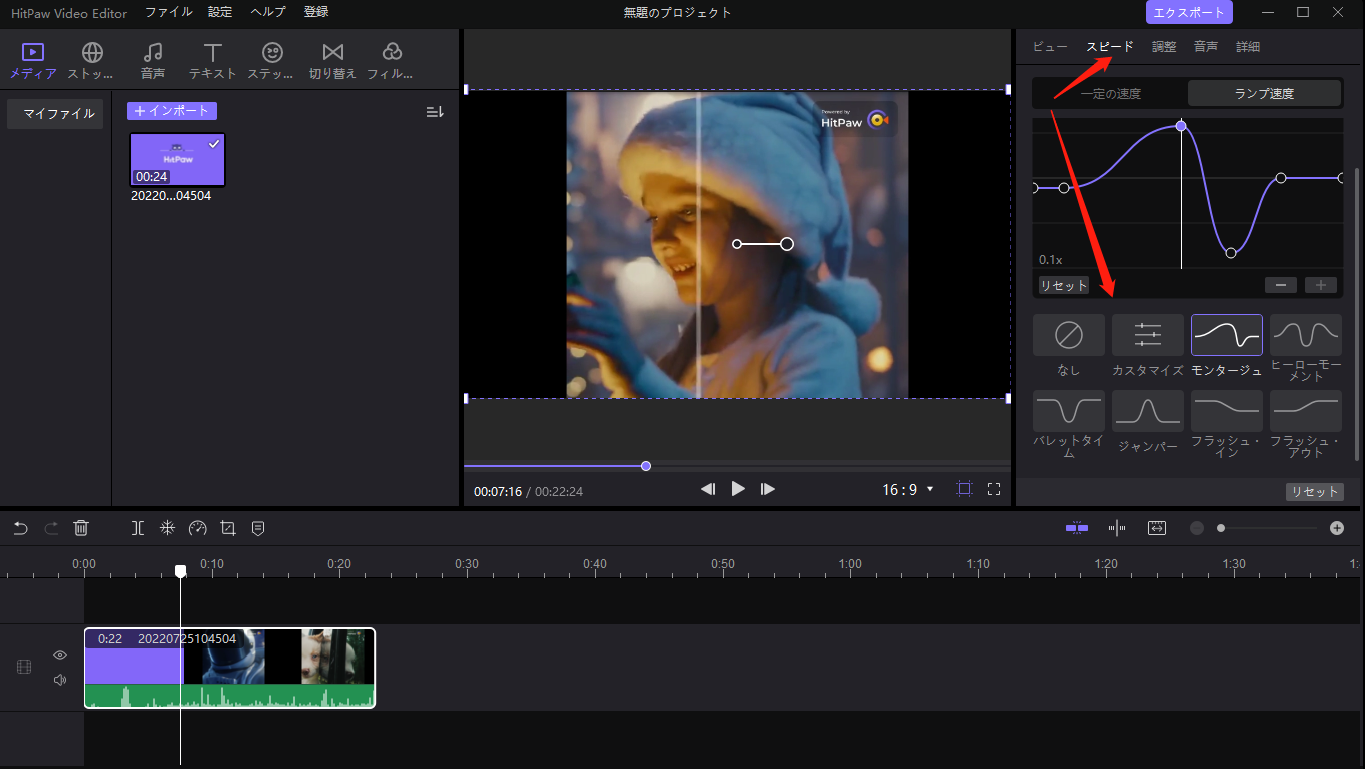Image resolution: width=1365 pixels, height=769 pixels.
Task: Toggle video track visibility eye icon
Action: click(60, 655)
